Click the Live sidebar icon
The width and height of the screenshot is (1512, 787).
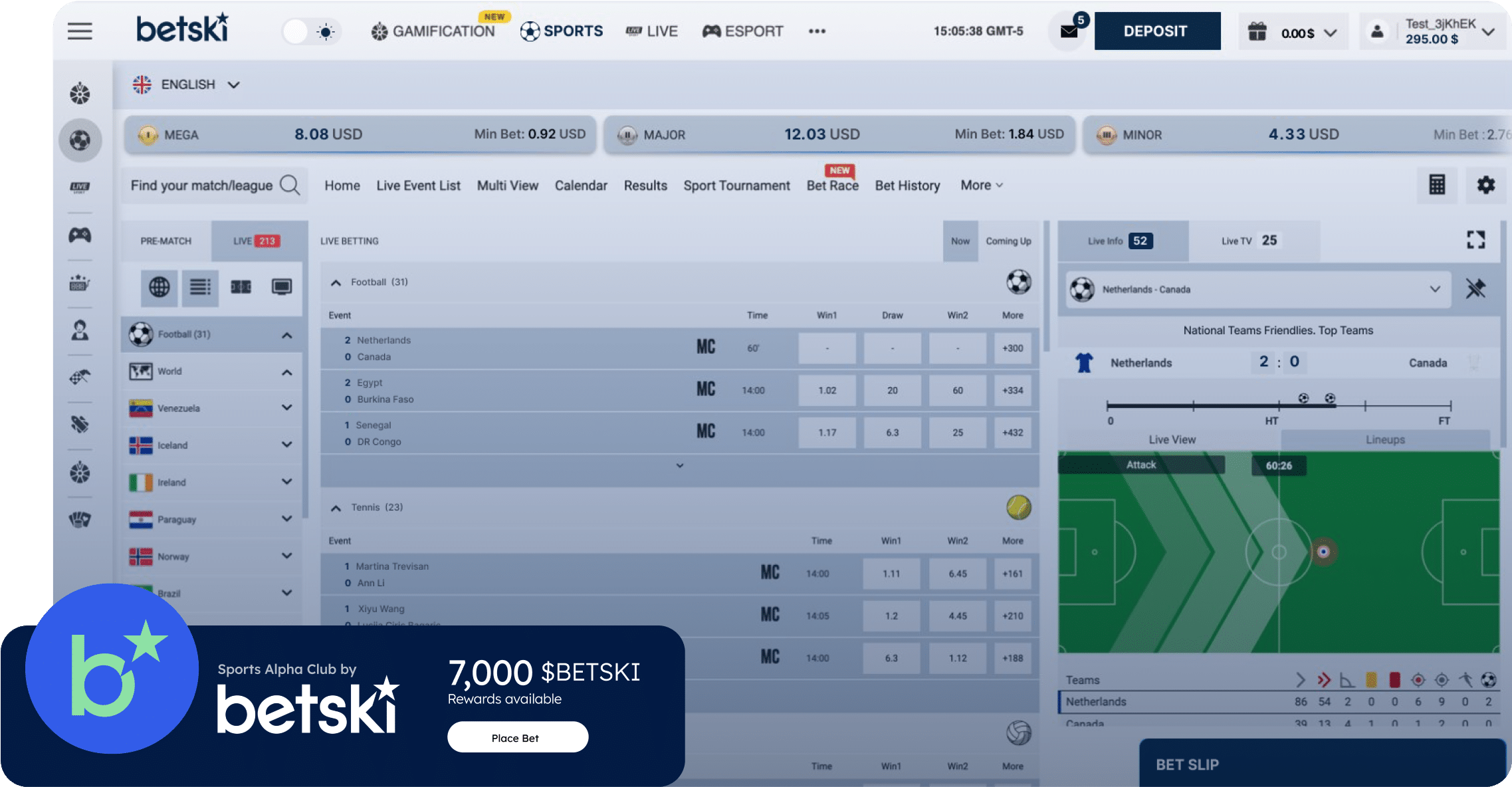tap(80, 187)
